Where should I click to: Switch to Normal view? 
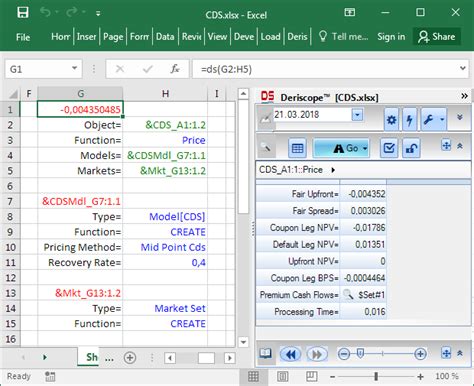pos(253,376)
